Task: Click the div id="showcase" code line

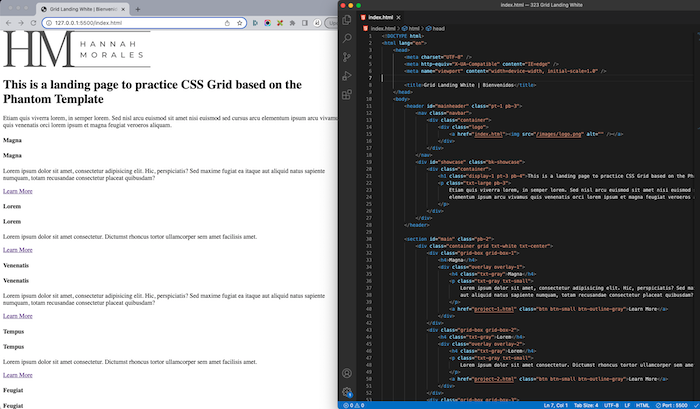Action: pyautogui.click(x=470, y=162)
